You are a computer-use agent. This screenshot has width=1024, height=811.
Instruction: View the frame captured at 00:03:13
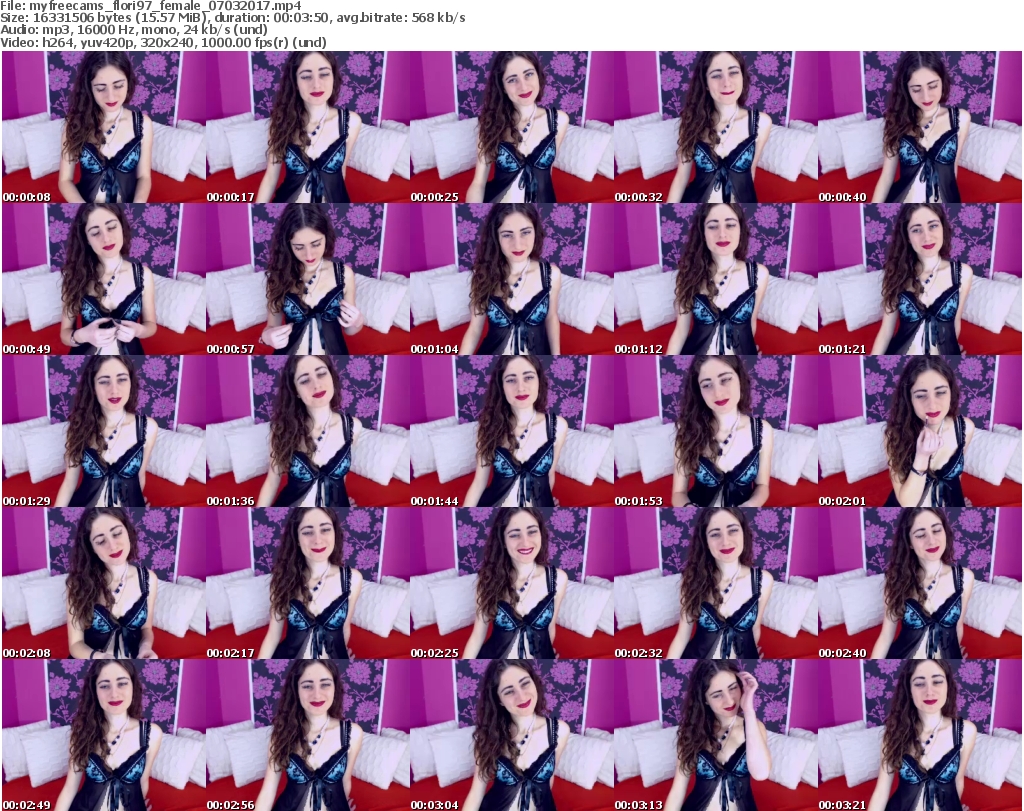[716, 735]
